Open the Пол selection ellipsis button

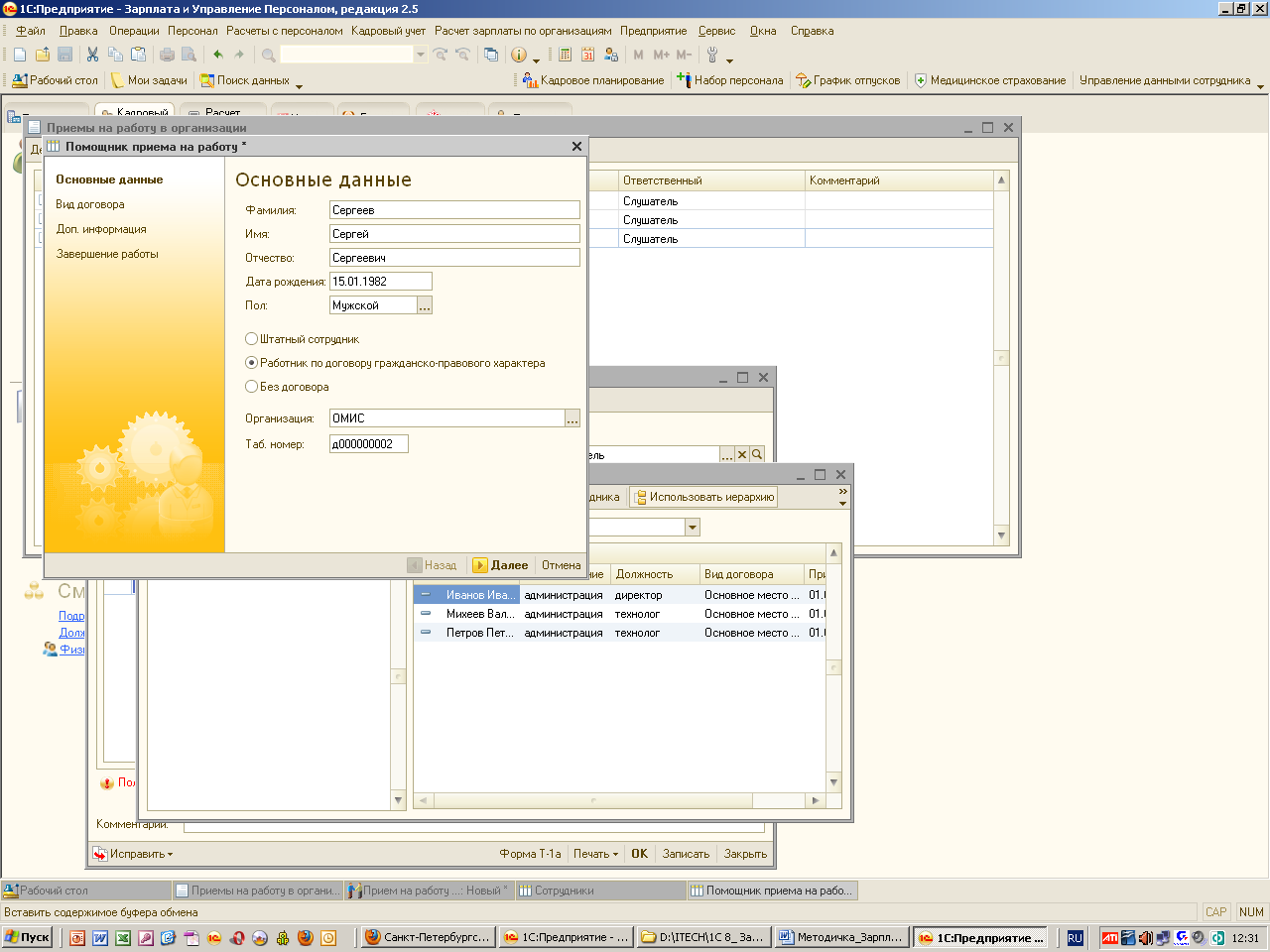pos(425,305)
